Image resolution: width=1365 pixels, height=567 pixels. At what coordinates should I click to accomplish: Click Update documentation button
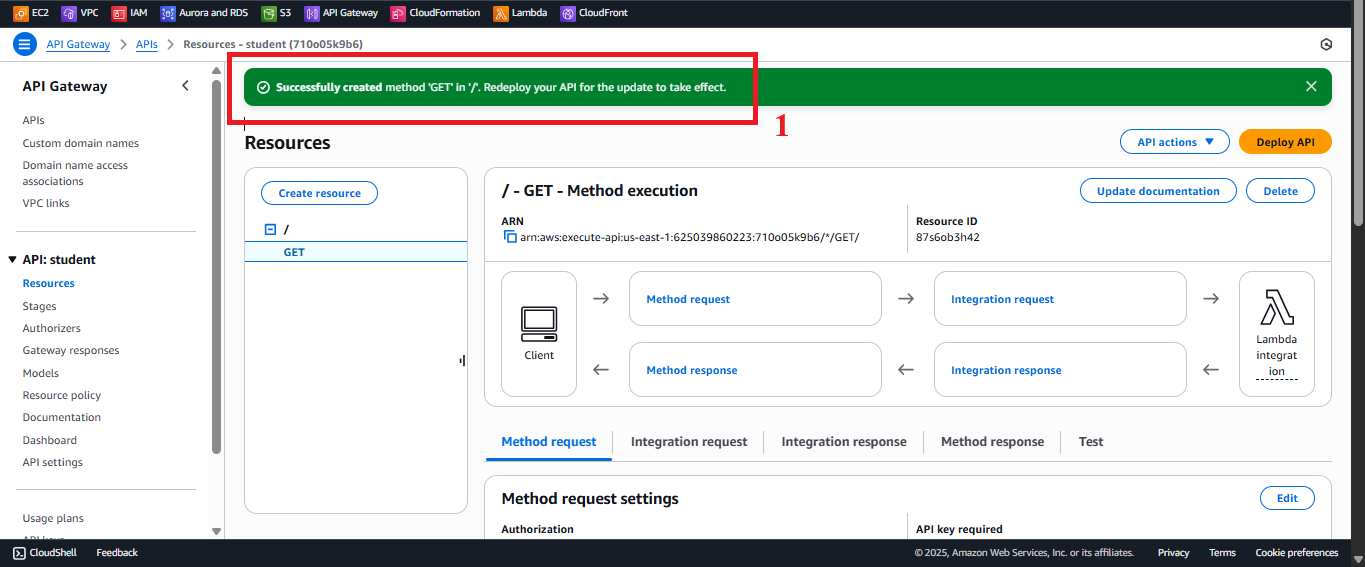pos(1158,191)
